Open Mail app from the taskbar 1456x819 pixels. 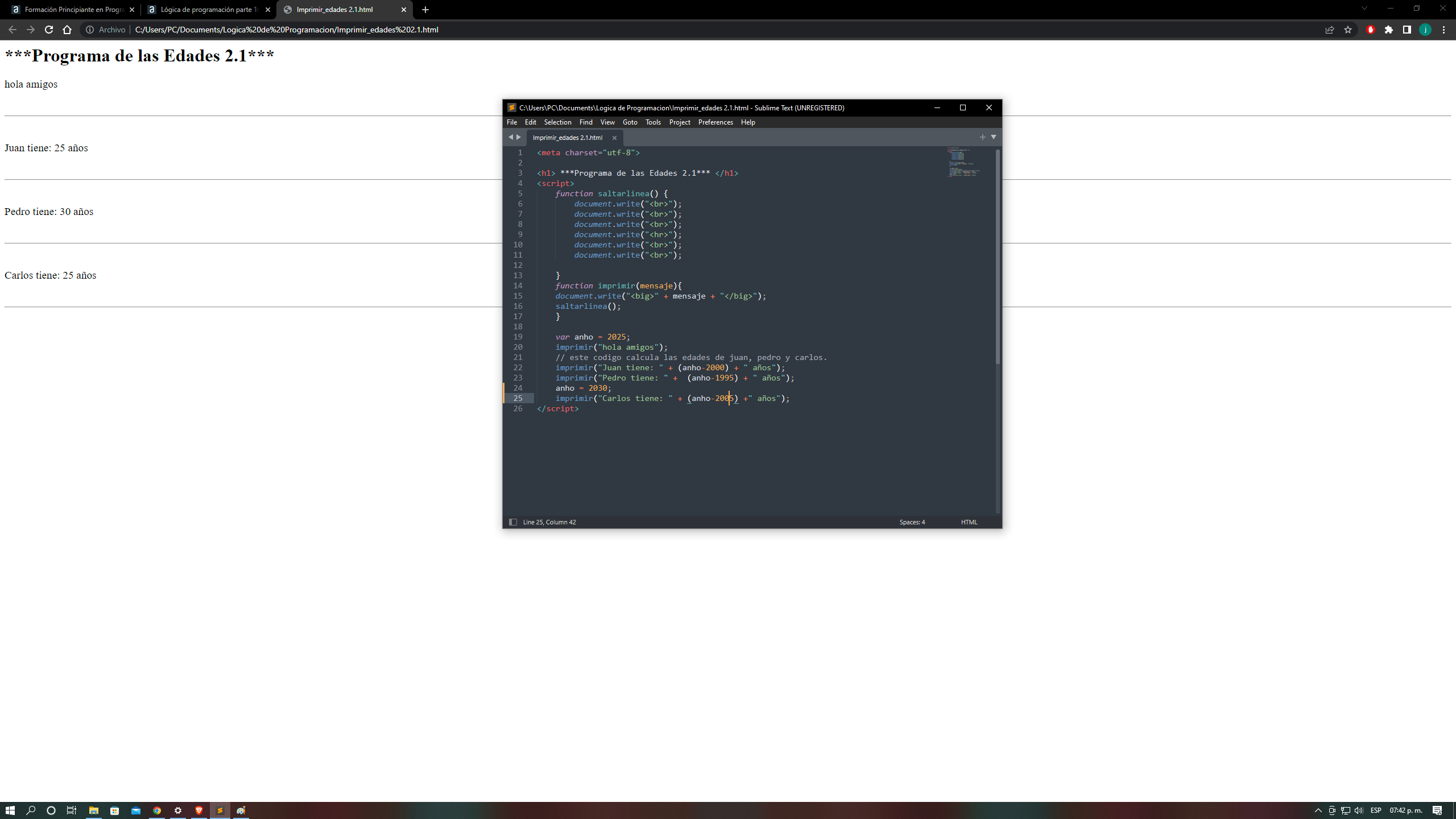click(x=136, y=810)
